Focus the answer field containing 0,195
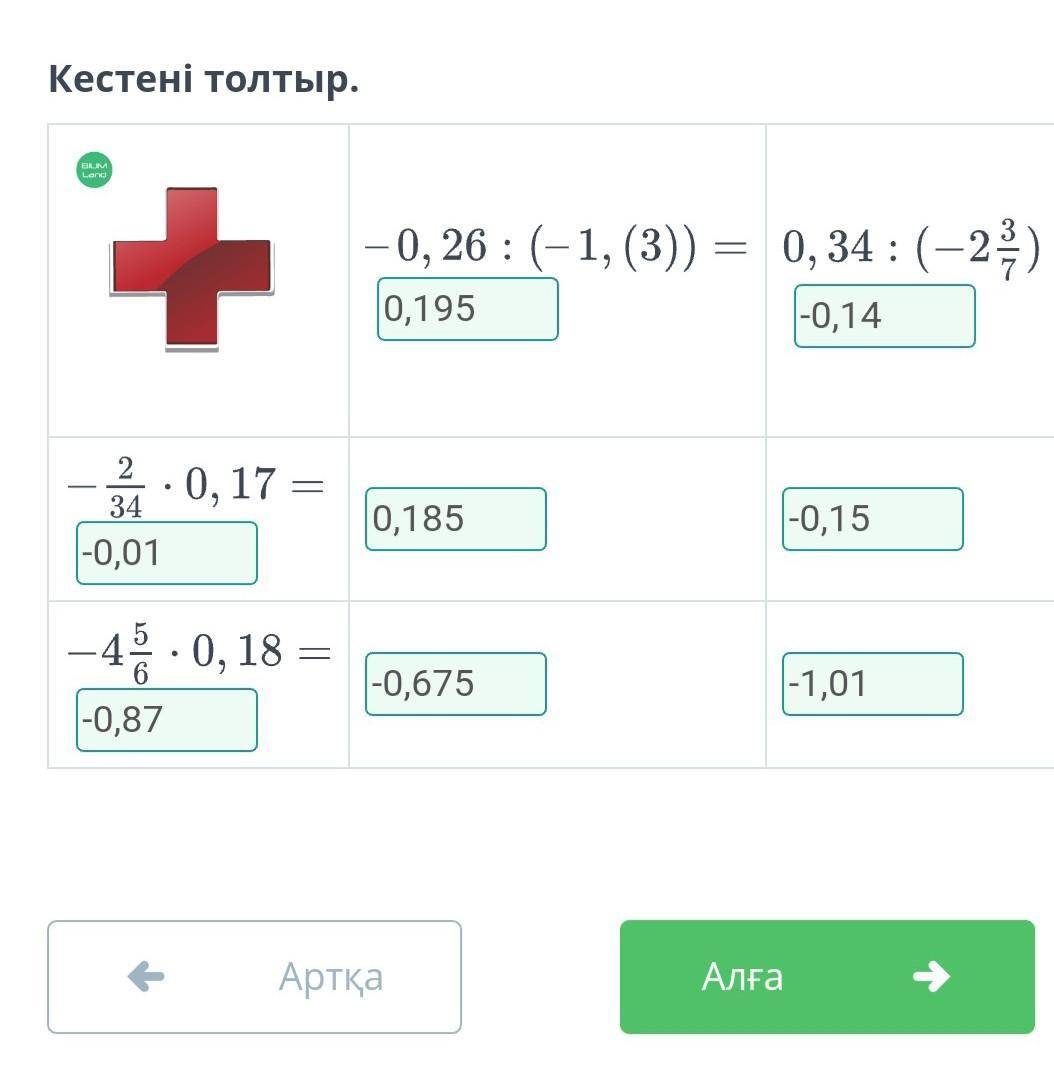 (x=467, y=309)
